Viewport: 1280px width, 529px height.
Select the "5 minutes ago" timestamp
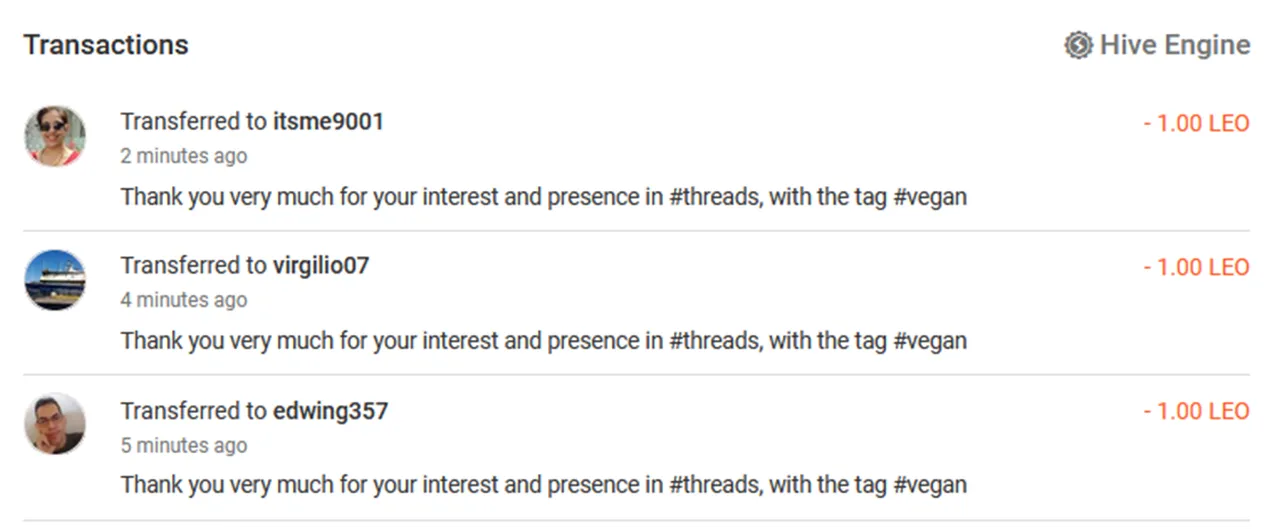point(184,445)
